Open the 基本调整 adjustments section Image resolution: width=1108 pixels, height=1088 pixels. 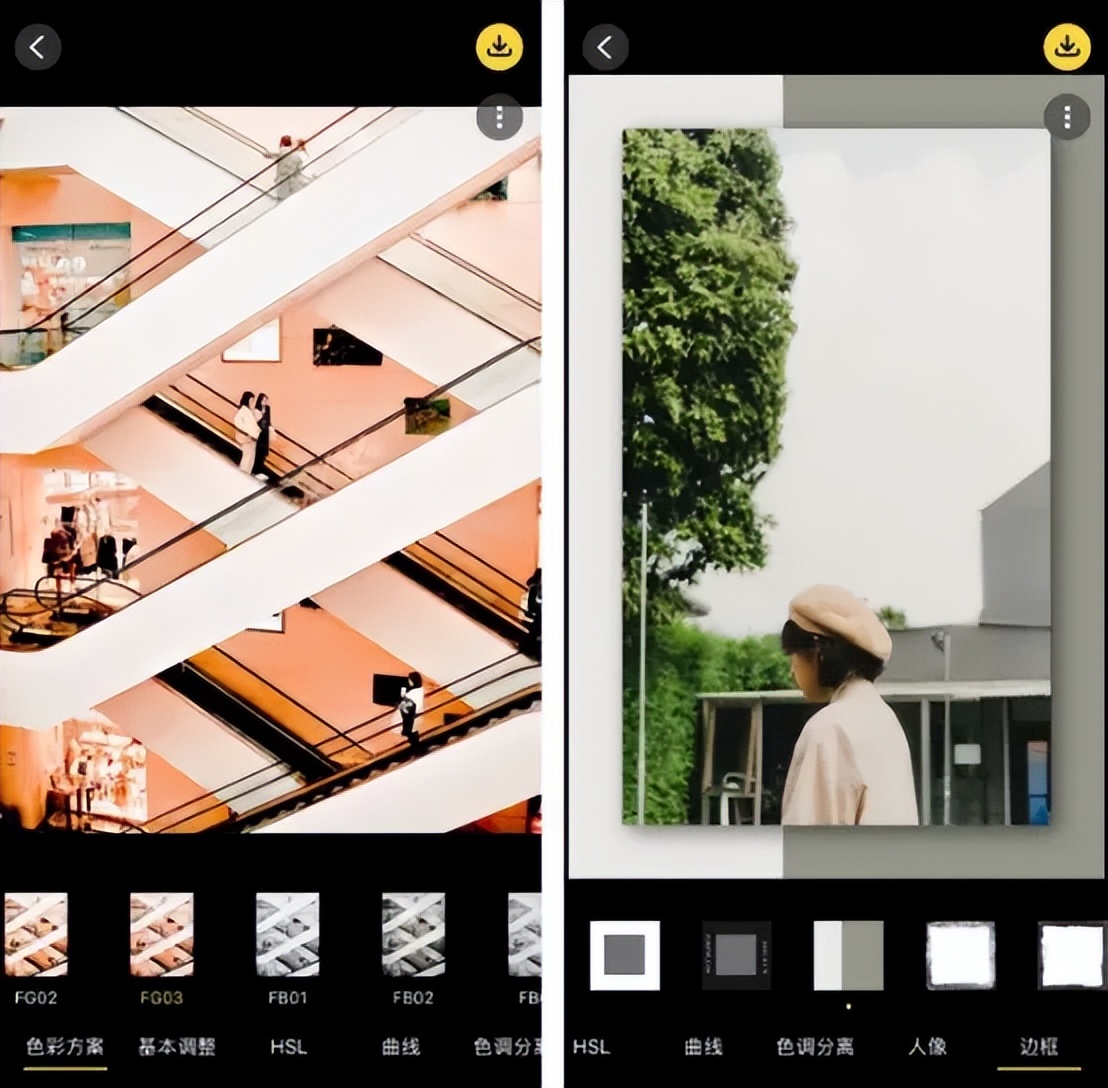click(x=176, y=1046)
